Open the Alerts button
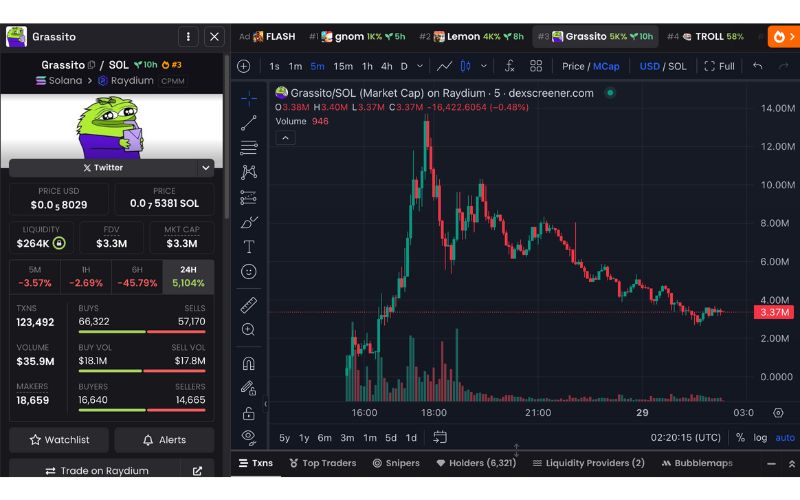Screen dimensions: 800x500 164,440
